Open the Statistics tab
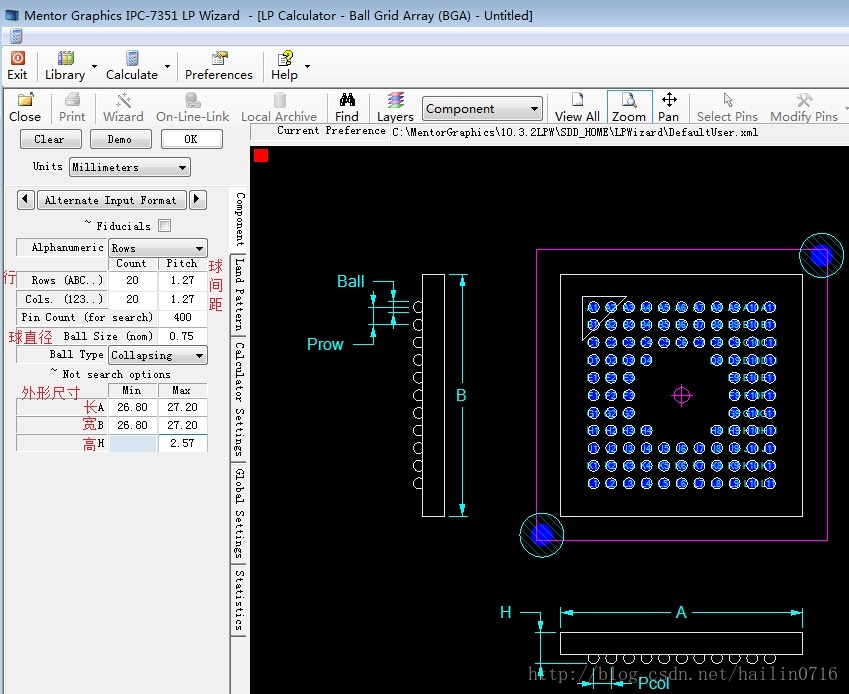Screen dimensions: 849x694 pos(239,600)
